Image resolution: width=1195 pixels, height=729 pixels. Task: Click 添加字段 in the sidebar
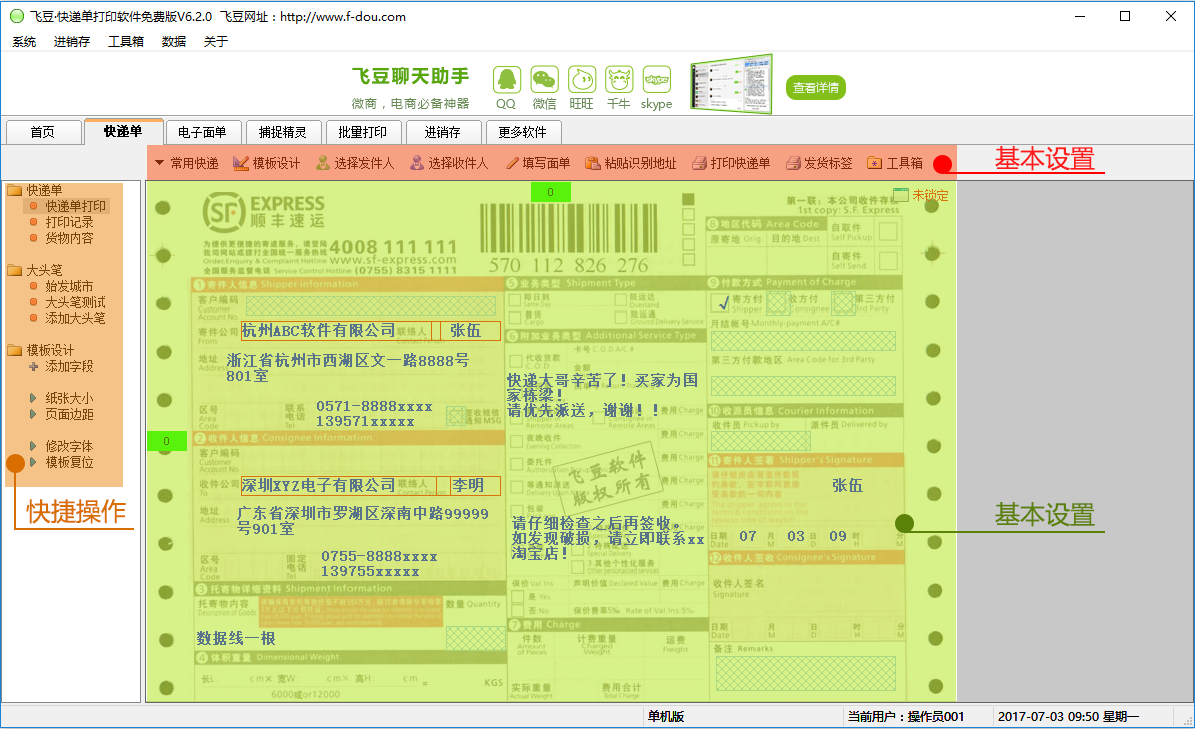[69, 366]
